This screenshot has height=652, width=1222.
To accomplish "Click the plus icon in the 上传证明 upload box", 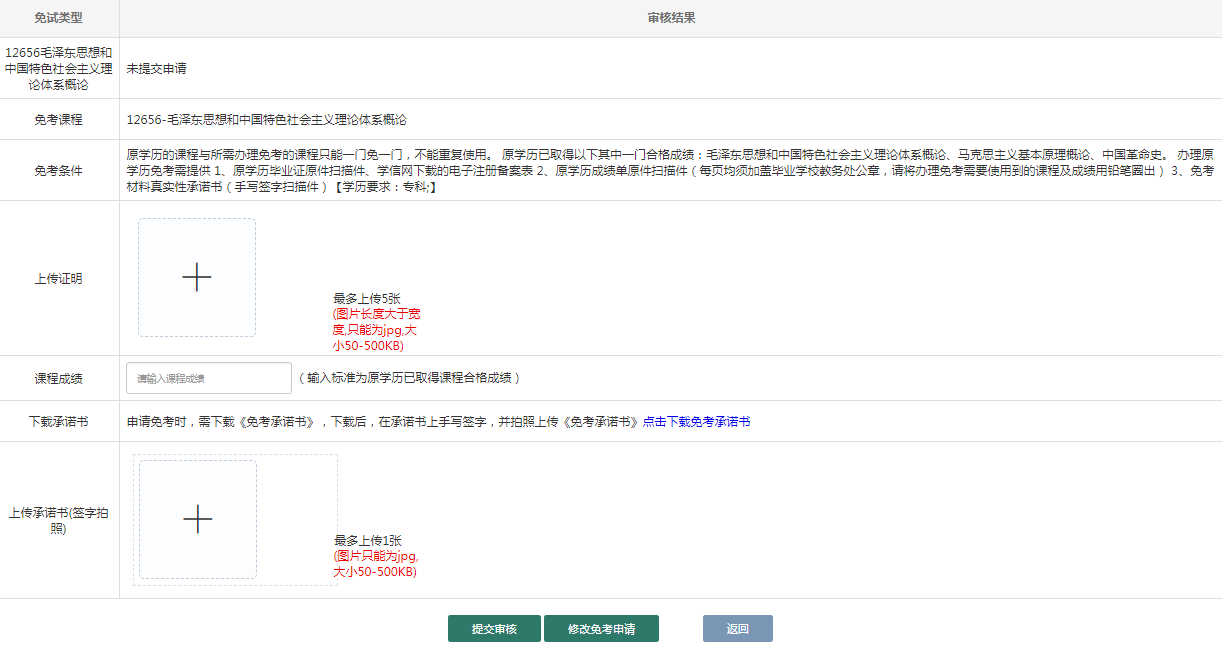I will pyautogui.click(x=197, y=277).
